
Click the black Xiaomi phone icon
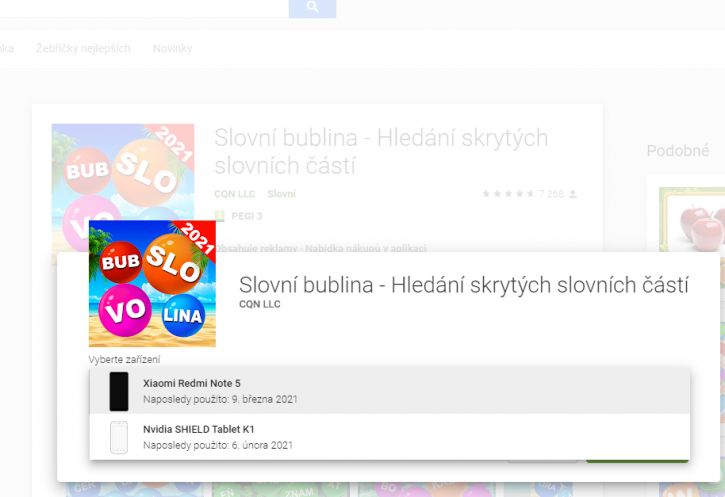click(119, 391)
